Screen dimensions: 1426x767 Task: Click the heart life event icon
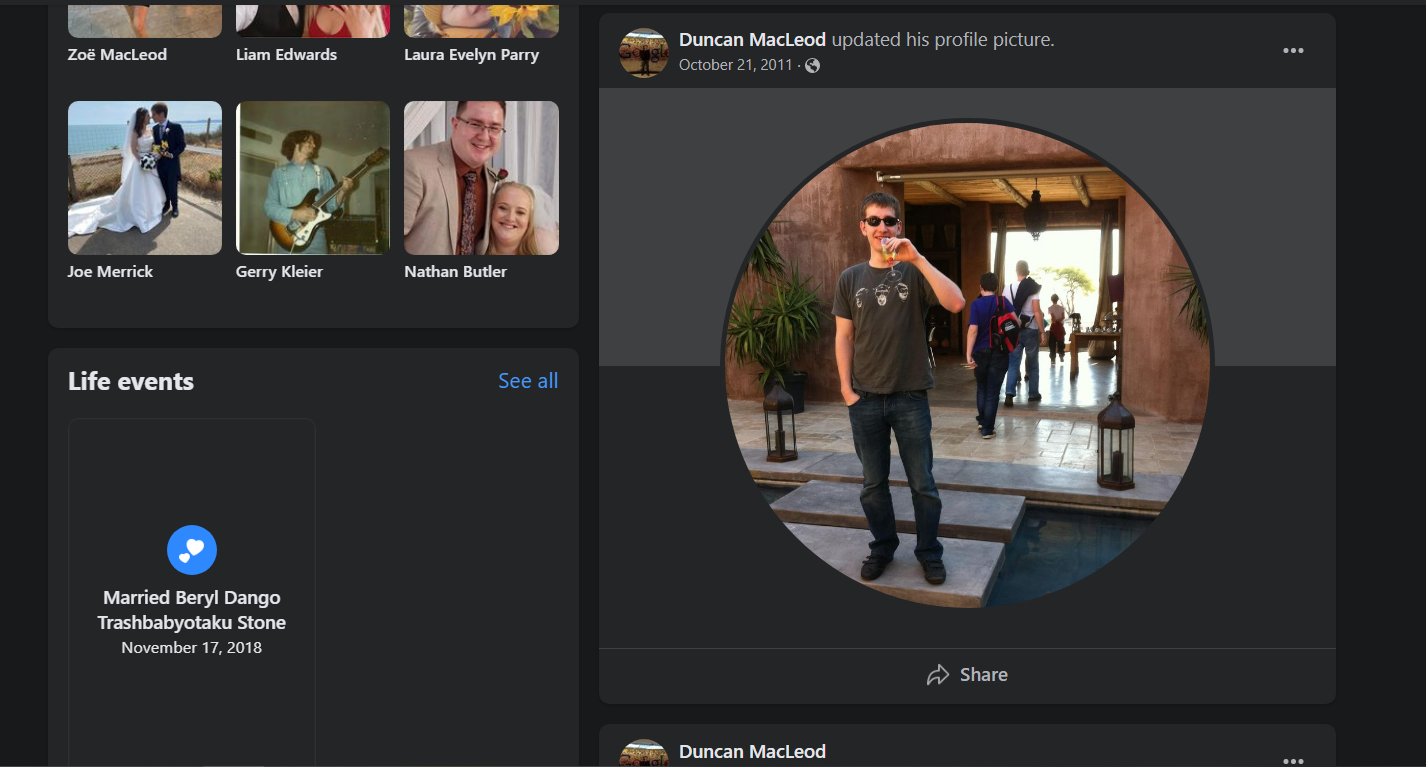click(192, 550)
